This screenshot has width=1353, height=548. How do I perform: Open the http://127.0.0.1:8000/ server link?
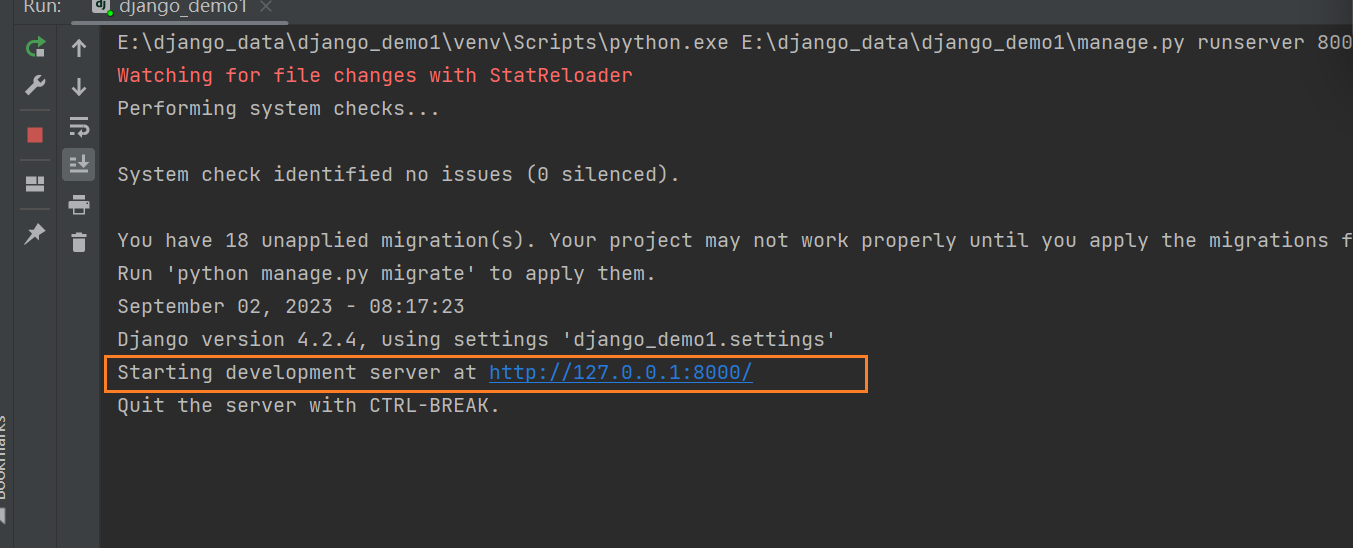coord(620,373)
